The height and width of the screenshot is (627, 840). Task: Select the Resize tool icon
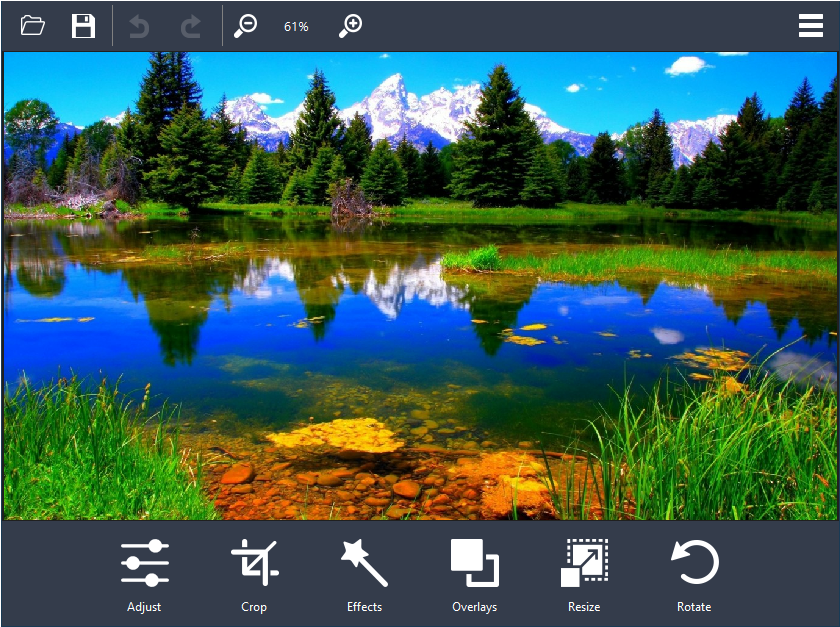pyautogui.click(x=584, y=563)
